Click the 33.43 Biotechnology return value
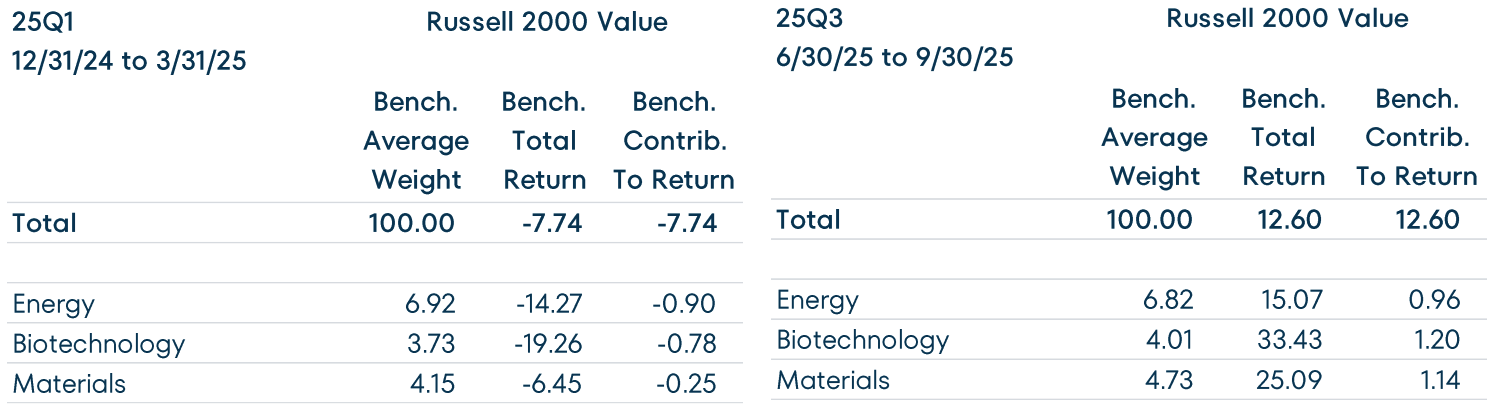The height and width of the screenshot is (420, 1506). pyautogui.click(x=1289, y=340)
